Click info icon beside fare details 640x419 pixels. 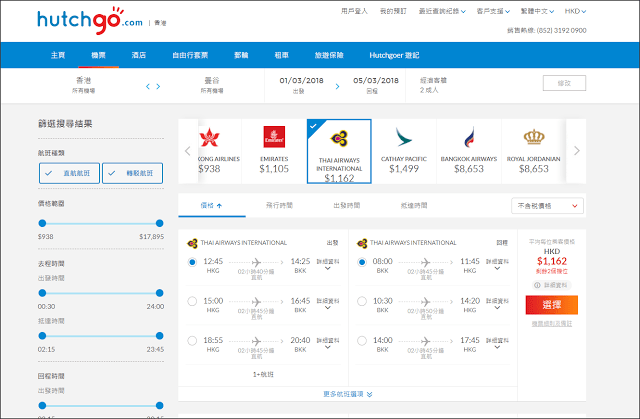tap(537, 285)
